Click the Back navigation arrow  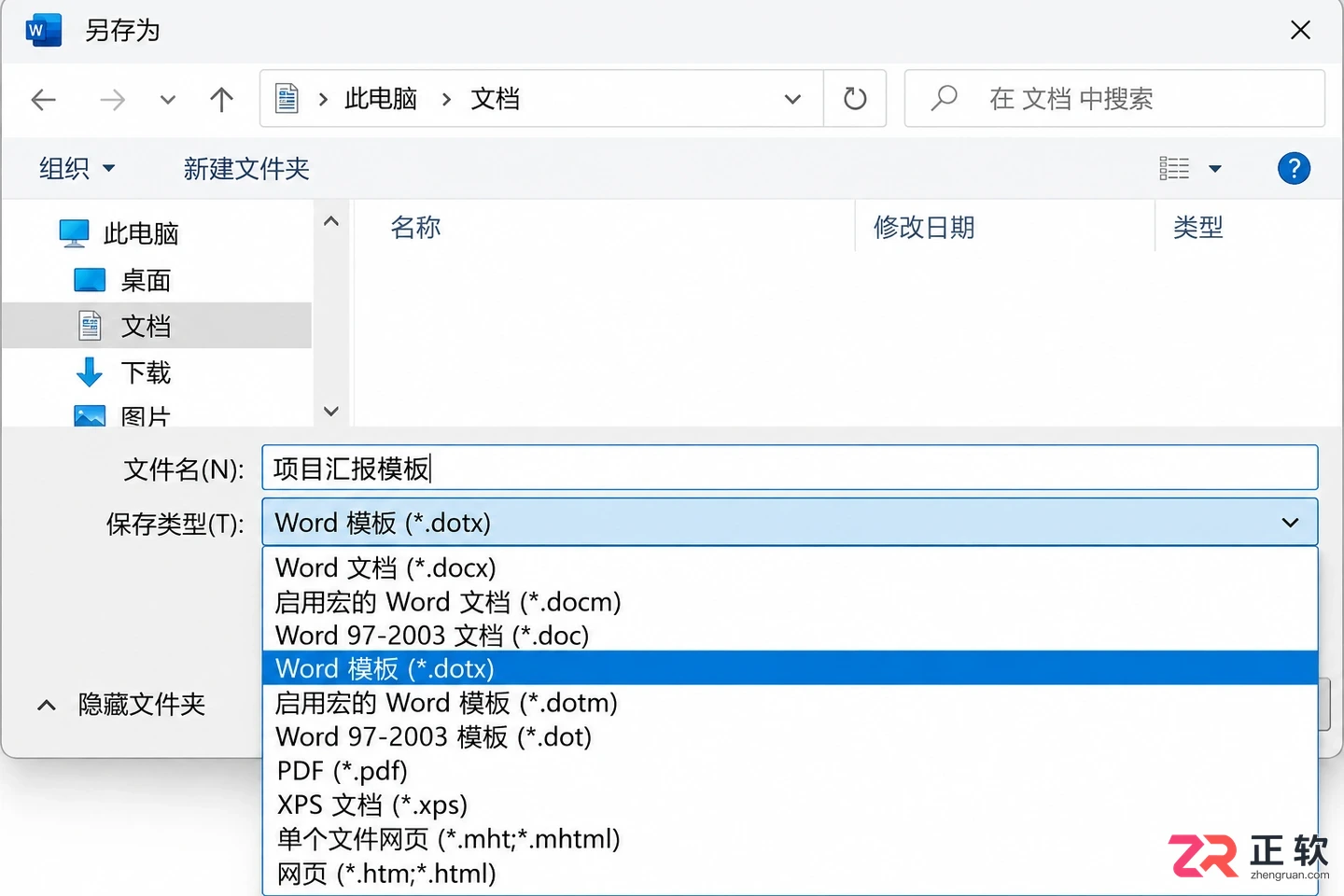44,99
